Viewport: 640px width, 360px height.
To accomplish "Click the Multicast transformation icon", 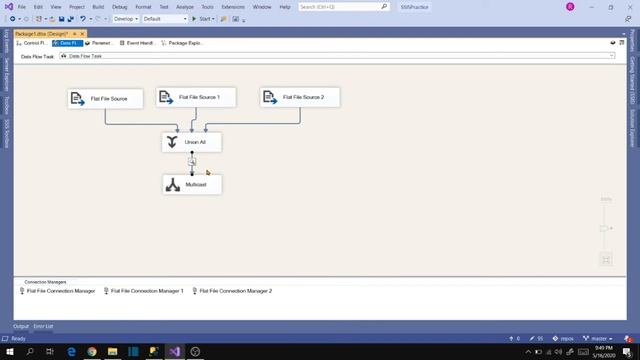I will pos(173,184).
